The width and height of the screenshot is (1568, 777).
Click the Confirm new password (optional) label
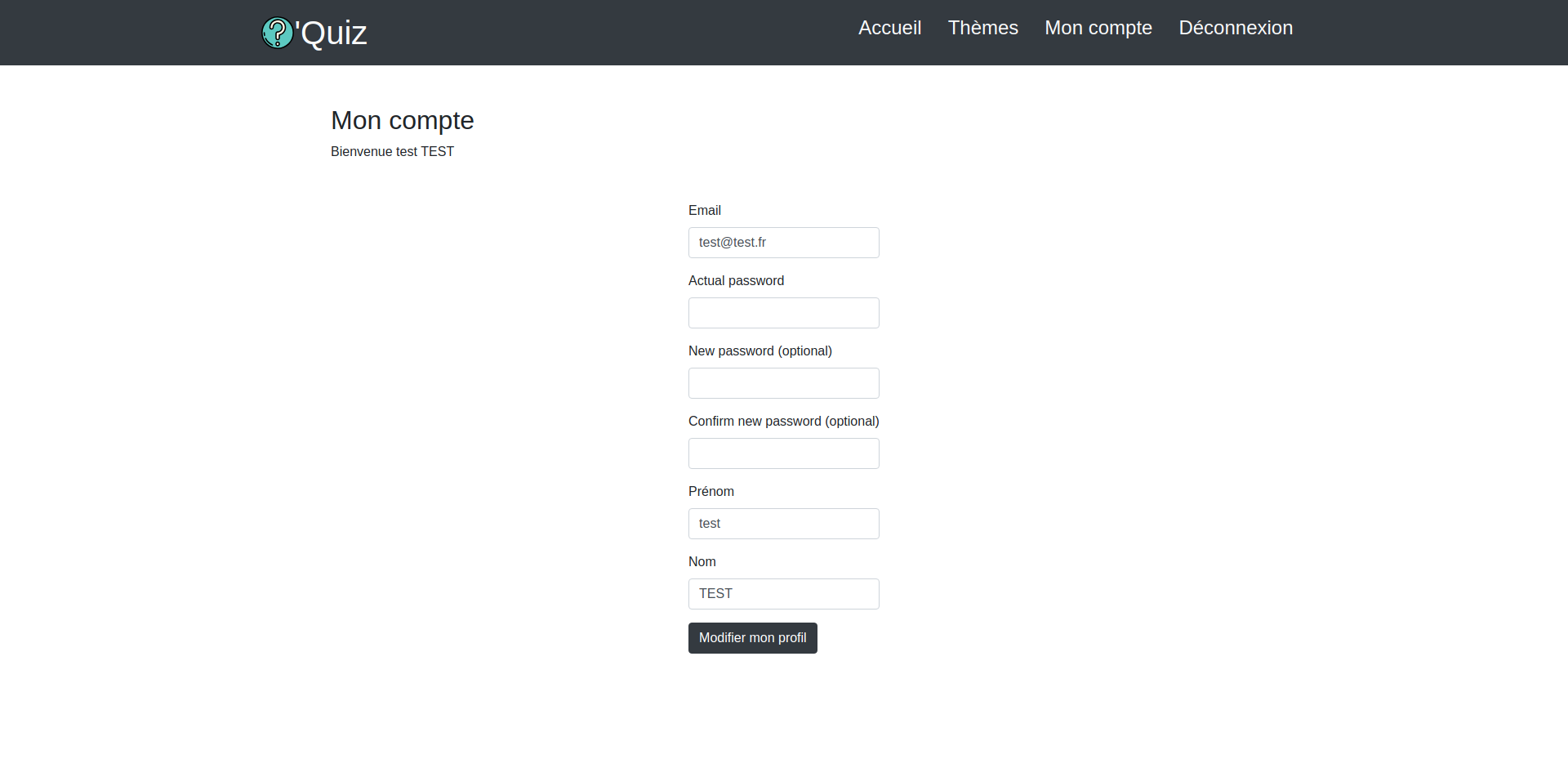click(x=783, y=422)
